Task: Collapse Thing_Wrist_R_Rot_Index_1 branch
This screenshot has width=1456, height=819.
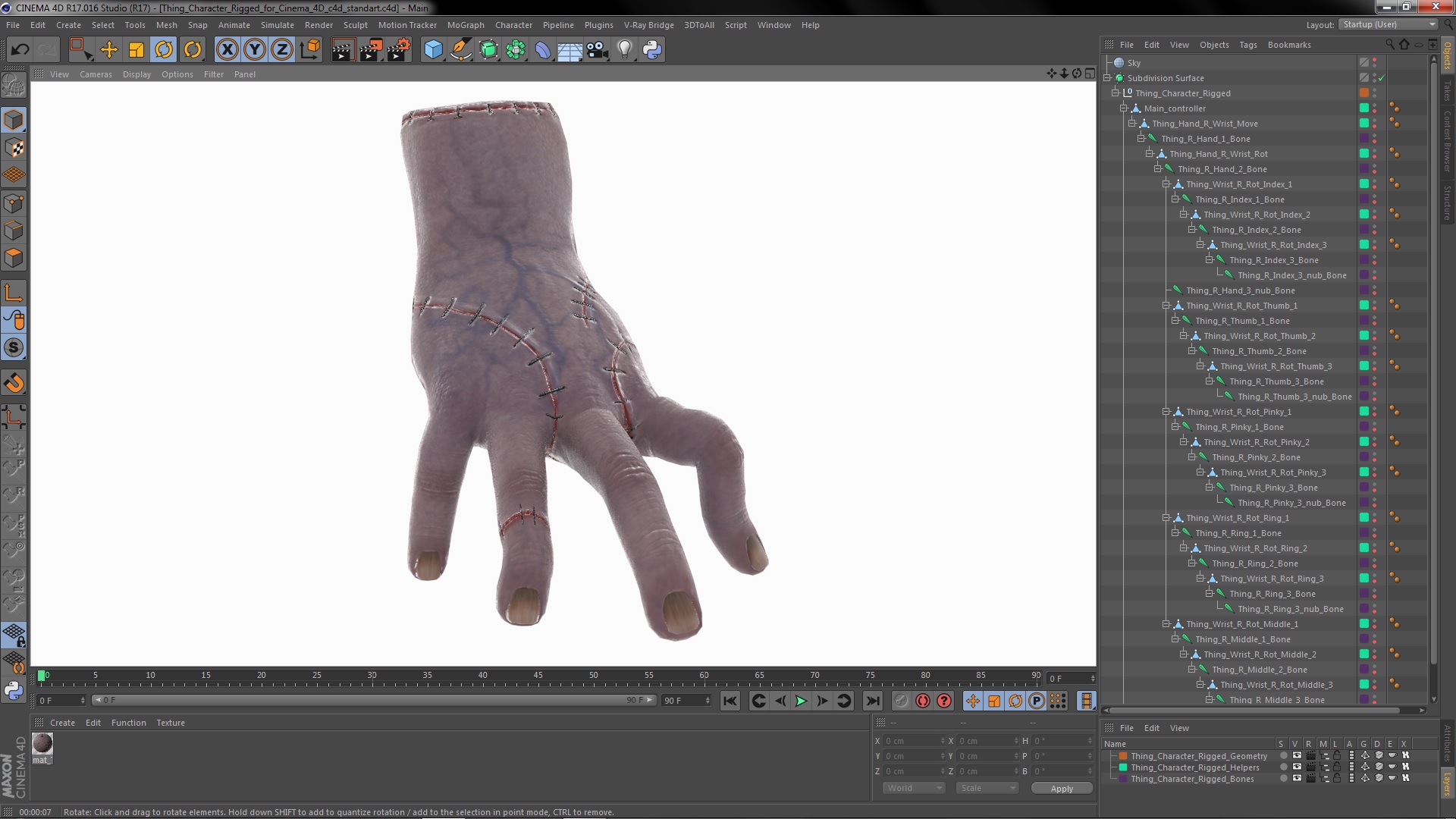Action: pos(1166,184)
